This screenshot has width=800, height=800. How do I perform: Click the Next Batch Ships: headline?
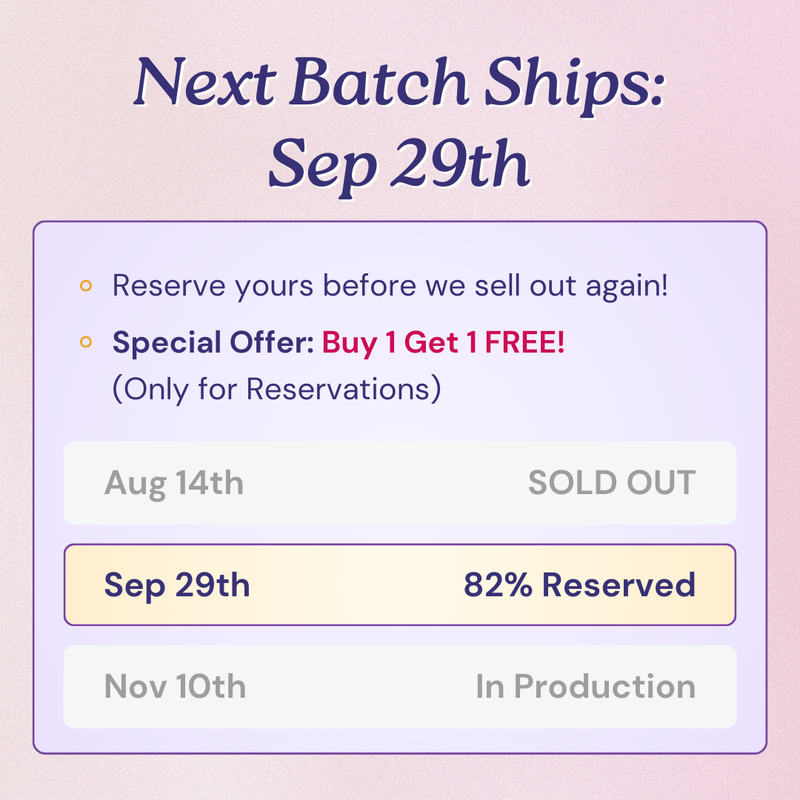point(399,83)
